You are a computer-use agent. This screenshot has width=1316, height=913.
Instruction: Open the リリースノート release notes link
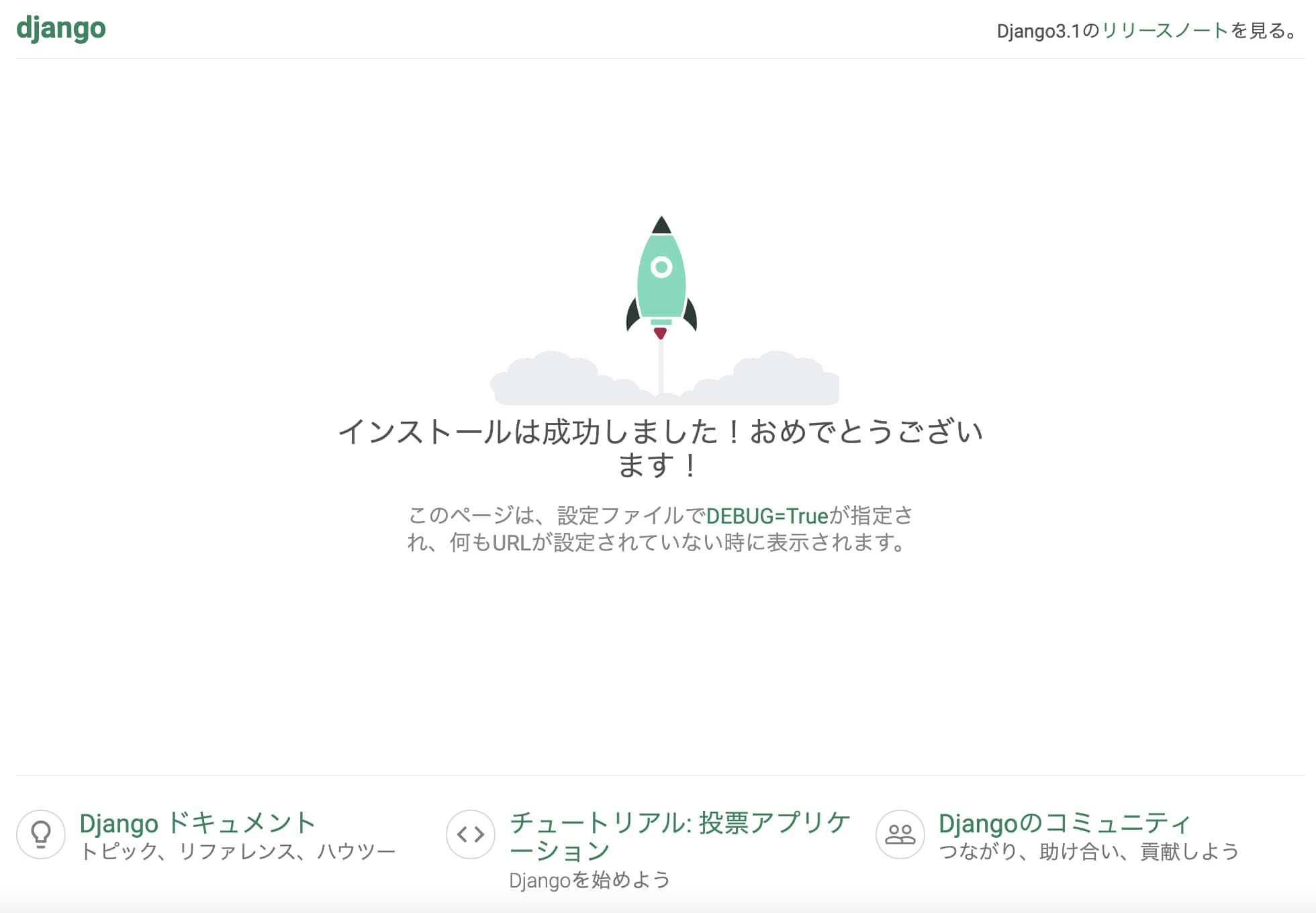tap(1165, 31)
